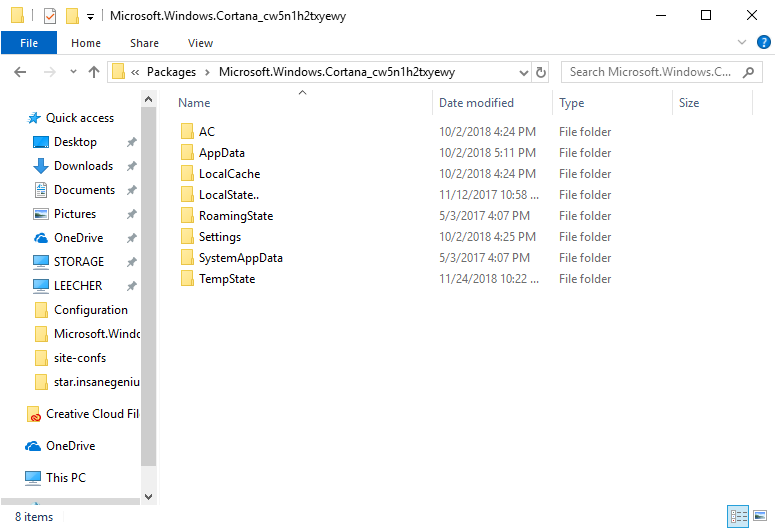Screen dimensions: 776x529
Task: Click the 11/24/2018 10:22 date cell
Action: pos(489,279)
